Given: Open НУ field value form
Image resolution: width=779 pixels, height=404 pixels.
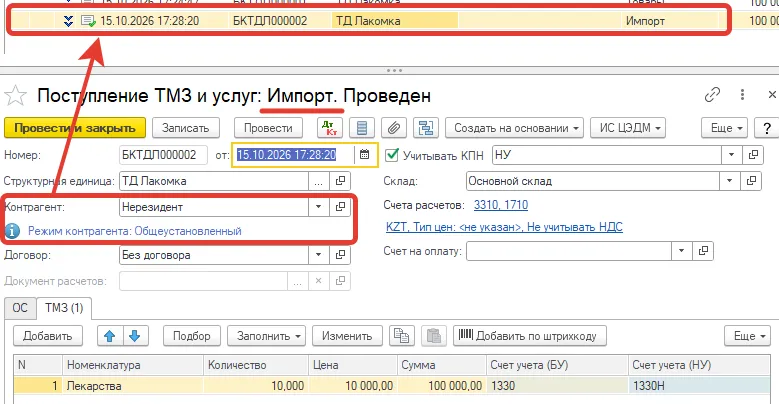Looking at the screenshot, I should [753, 155].
